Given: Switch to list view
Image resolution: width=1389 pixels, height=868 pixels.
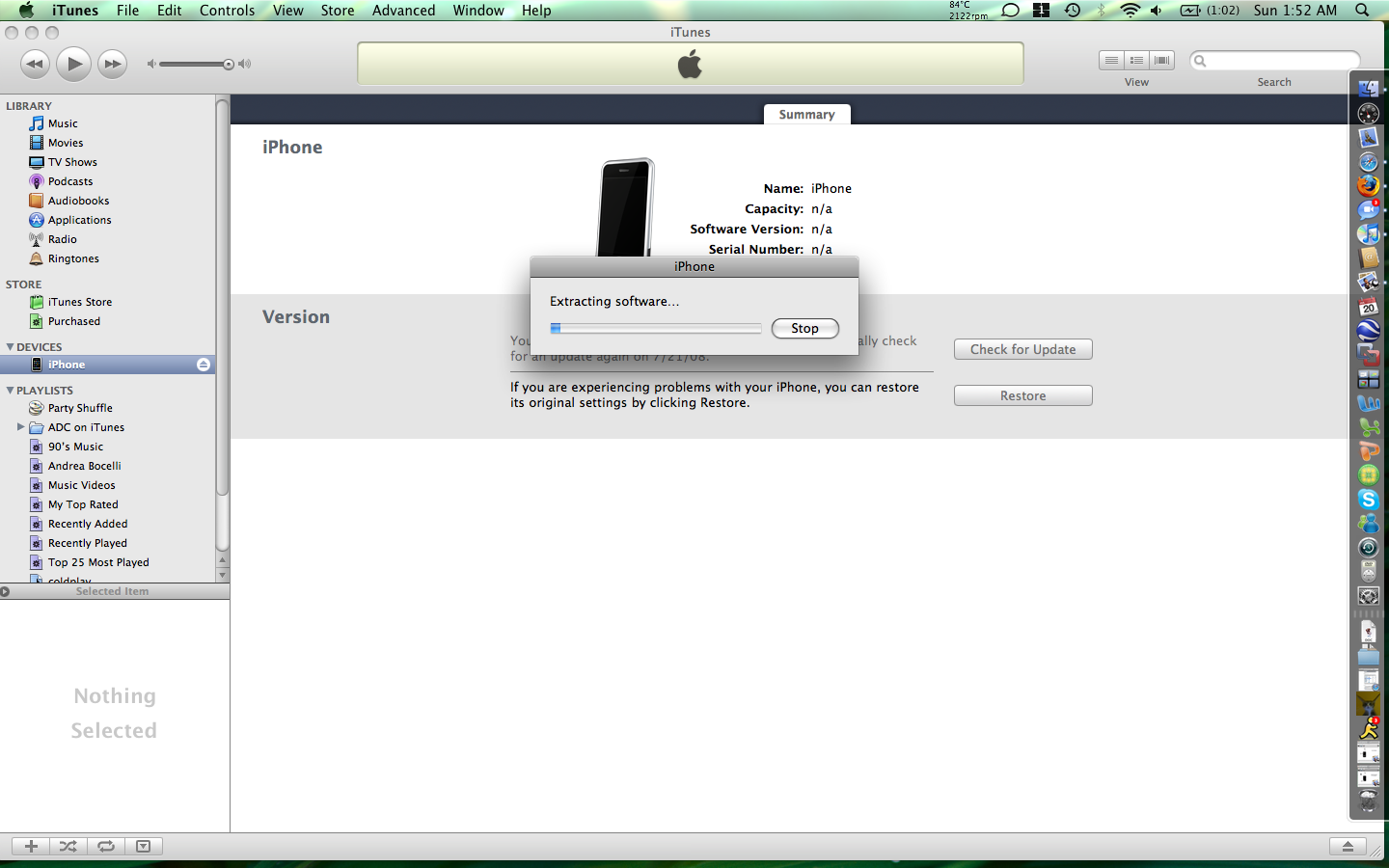Looking at the screenshot, I should pyautogui.click(x=1112, y=60).
